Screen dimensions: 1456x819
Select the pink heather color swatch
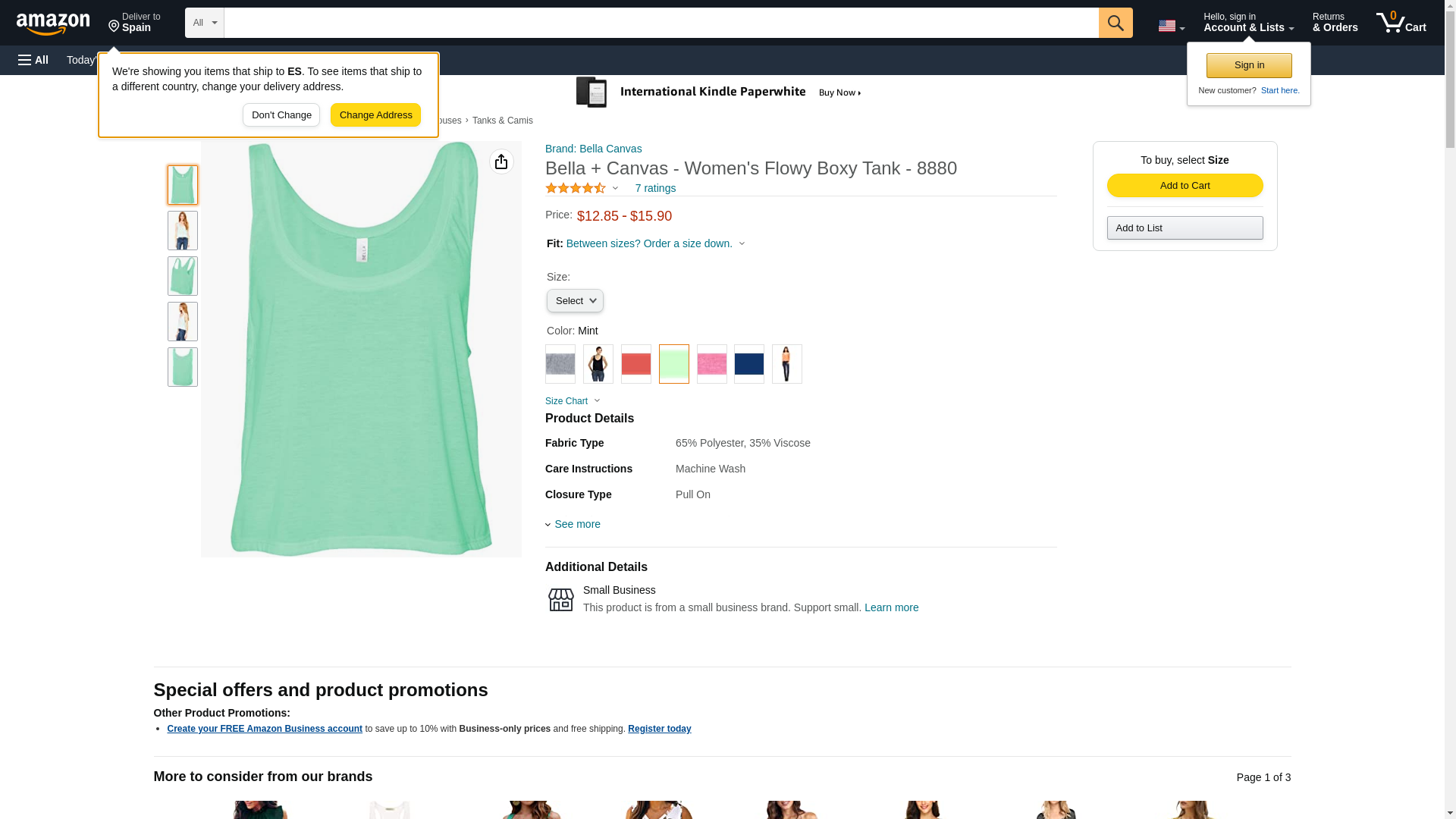click(x=711, y=364)
